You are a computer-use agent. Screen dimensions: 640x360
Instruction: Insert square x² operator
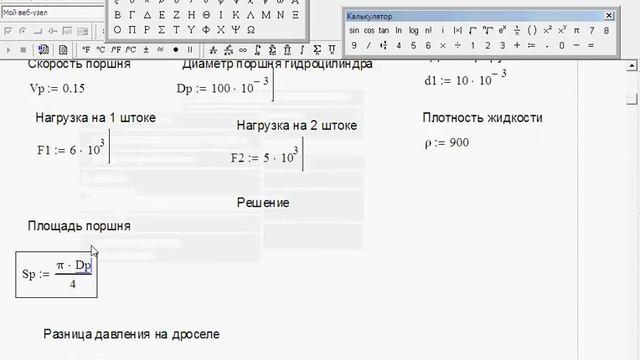(547, 31)
